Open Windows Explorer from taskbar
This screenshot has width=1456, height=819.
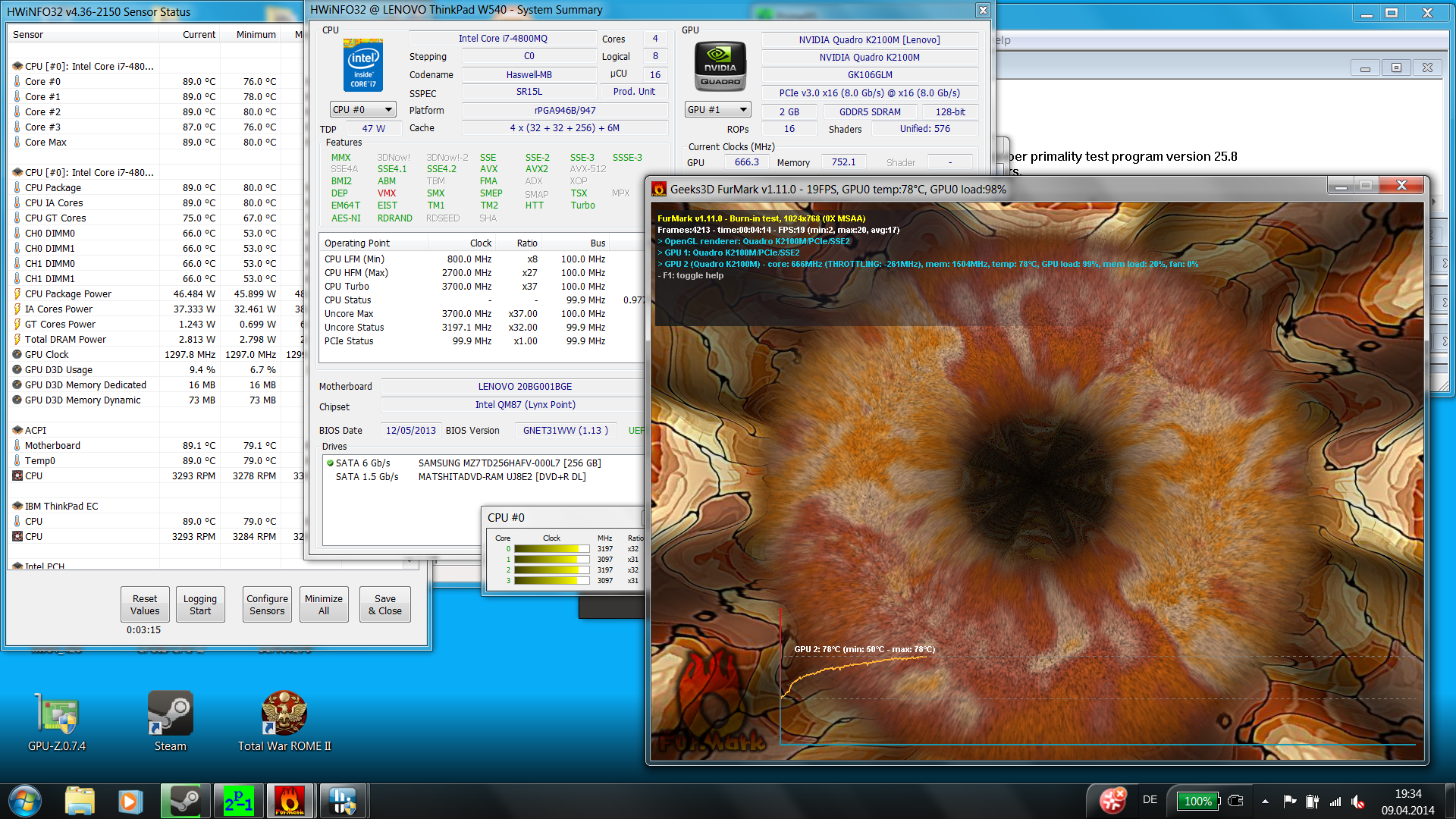(x=80, y=801)
